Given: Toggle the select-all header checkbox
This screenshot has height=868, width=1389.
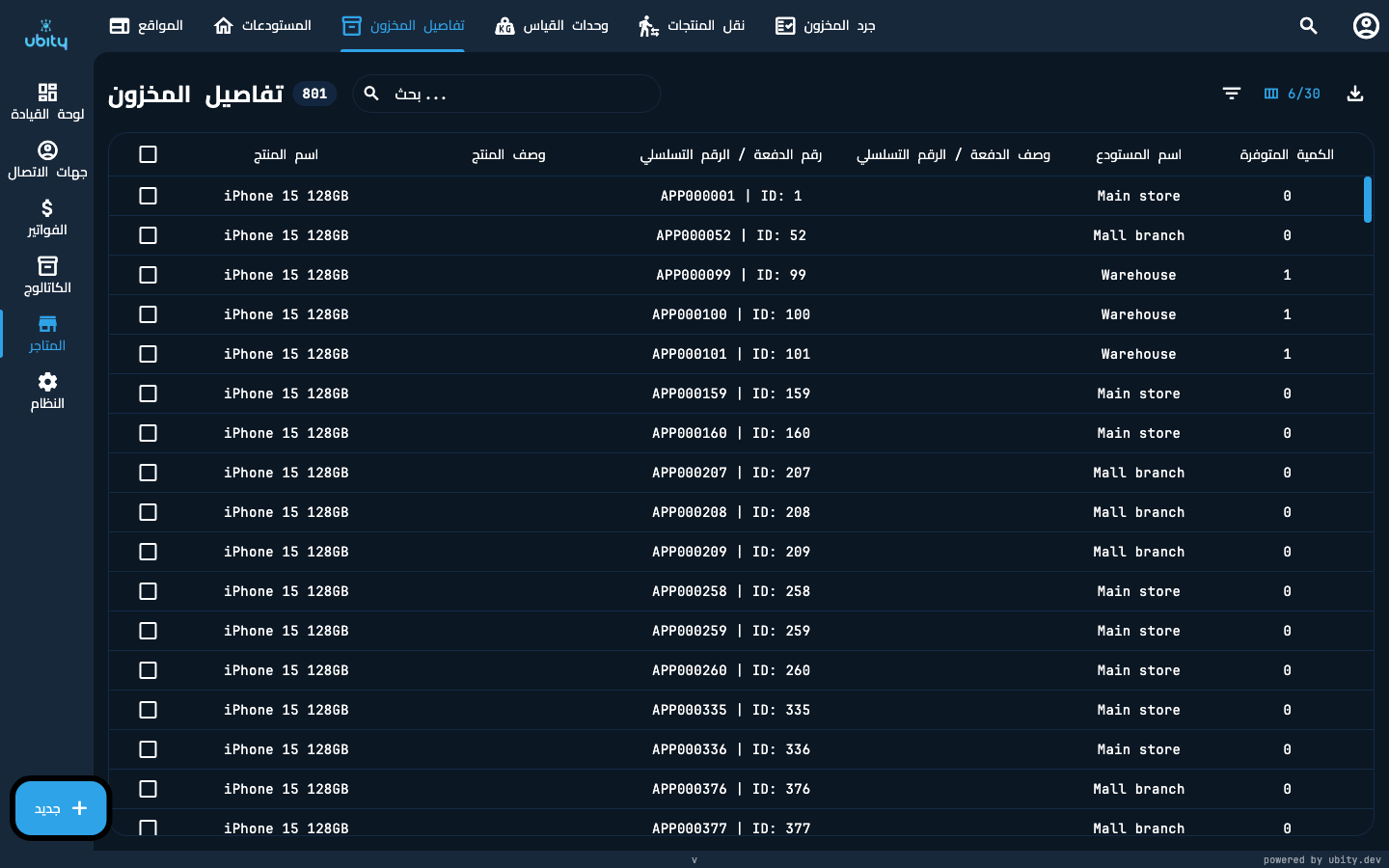Looking at the screenshot, I should click(148, 154).
